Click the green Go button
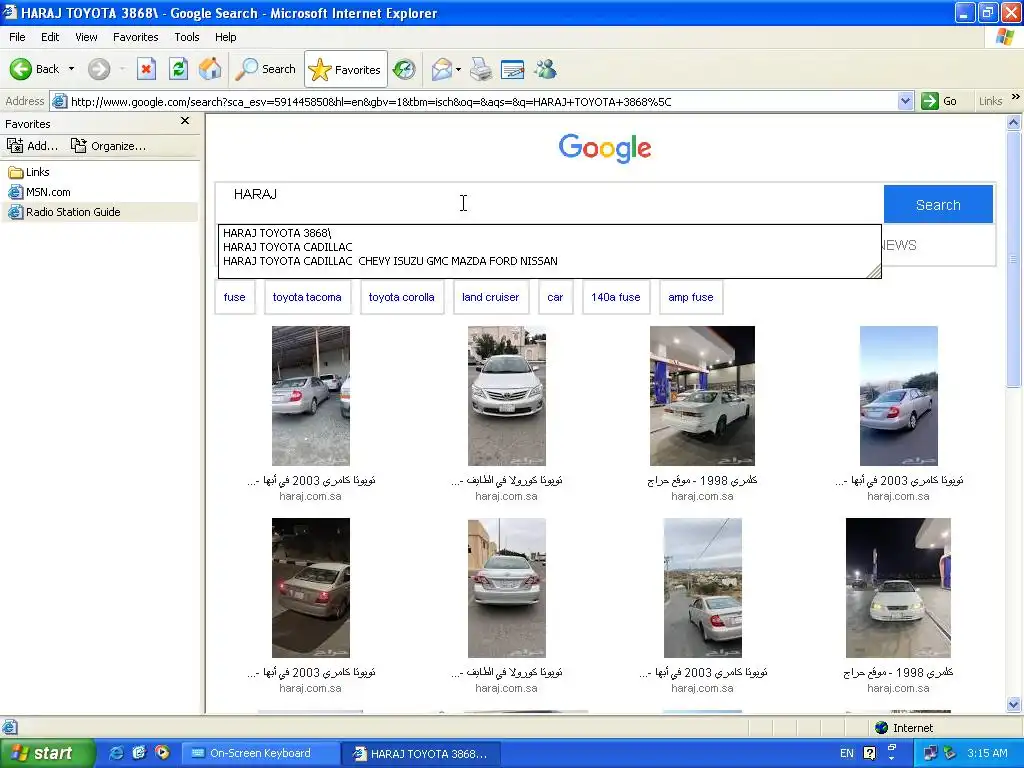The height and width of the screenshot is (768, 1024). (x=940, y=101)
